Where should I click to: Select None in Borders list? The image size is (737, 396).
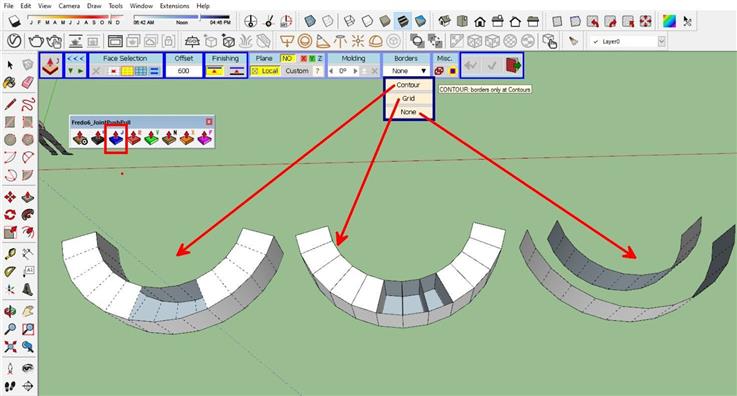point(408,112)
